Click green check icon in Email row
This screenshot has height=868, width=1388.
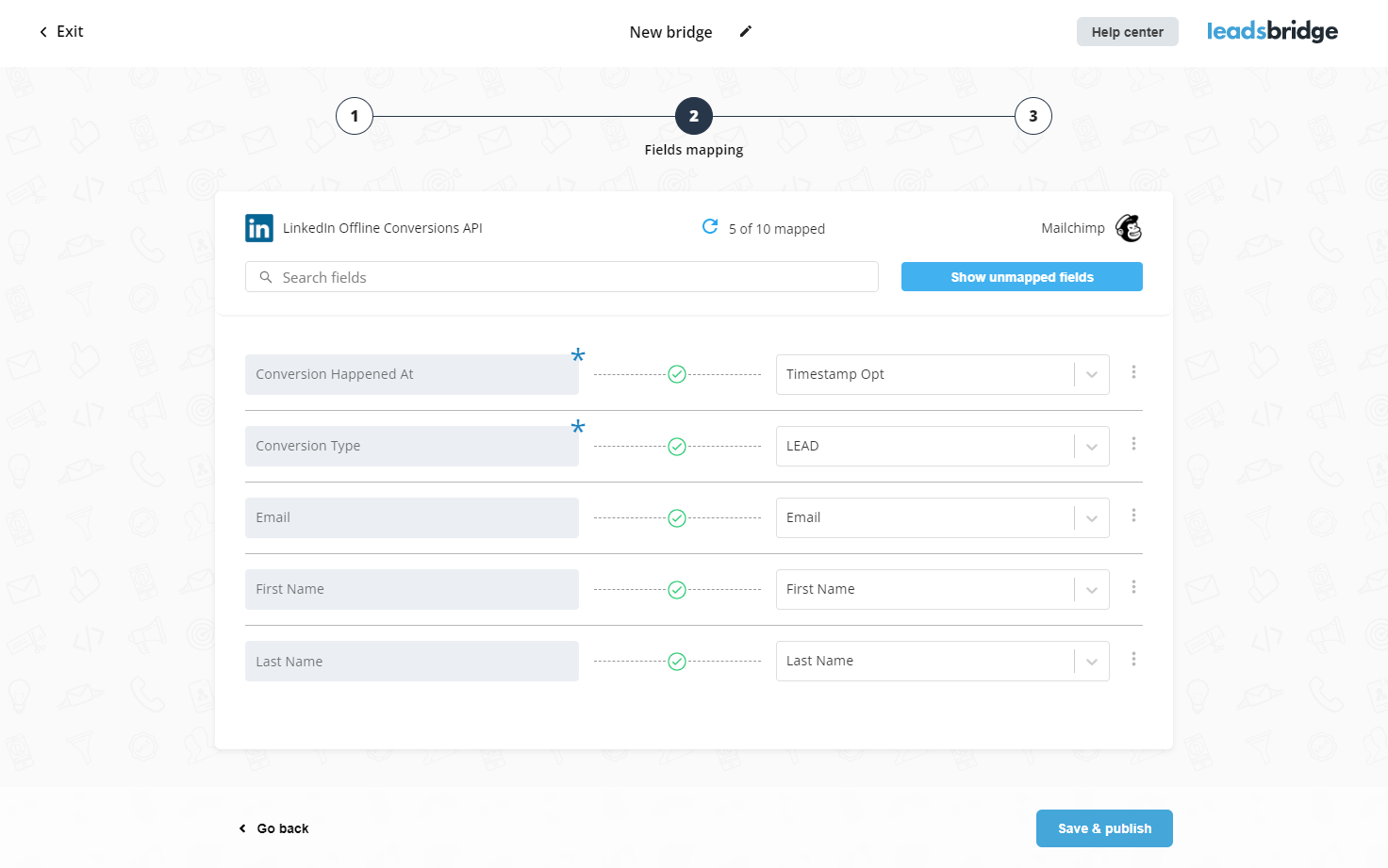pyautogui.click(x=677, y=518)
